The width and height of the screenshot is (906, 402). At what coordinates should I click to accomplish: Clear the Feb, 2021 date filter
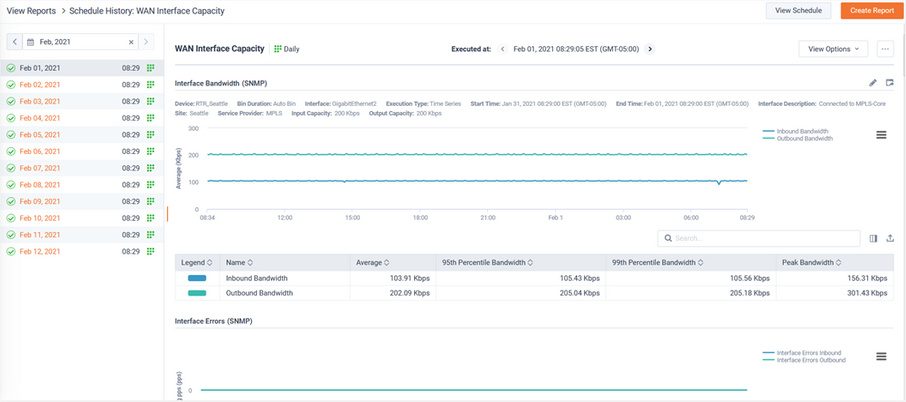(131, 42)
